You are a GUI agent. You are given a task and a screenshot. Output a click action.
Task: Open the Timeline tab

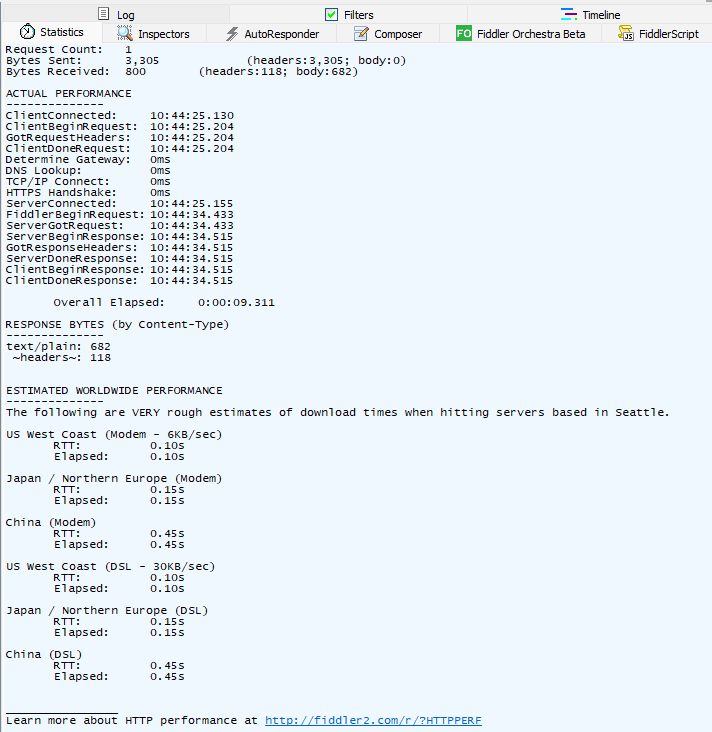click(590, 14)
